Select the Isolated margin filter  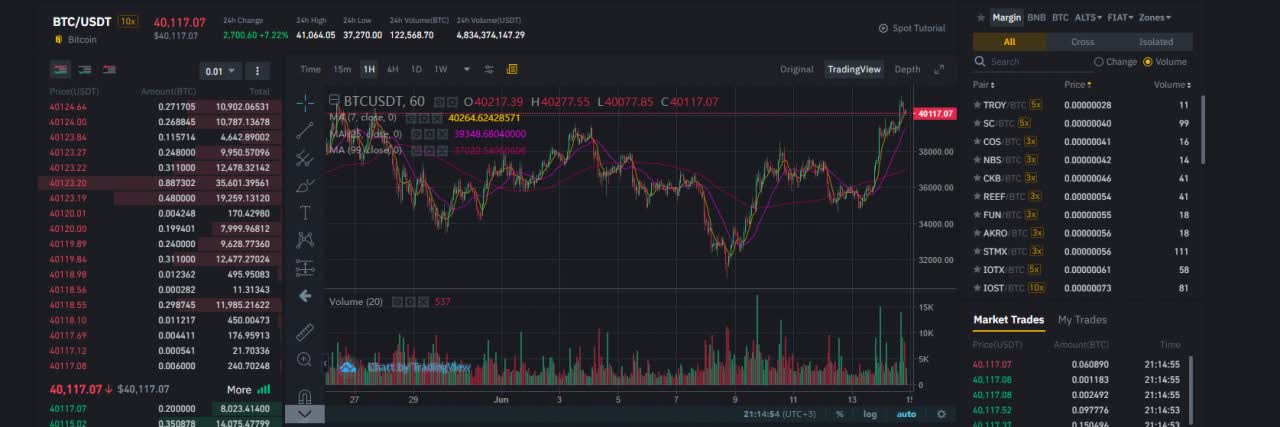1156,42
